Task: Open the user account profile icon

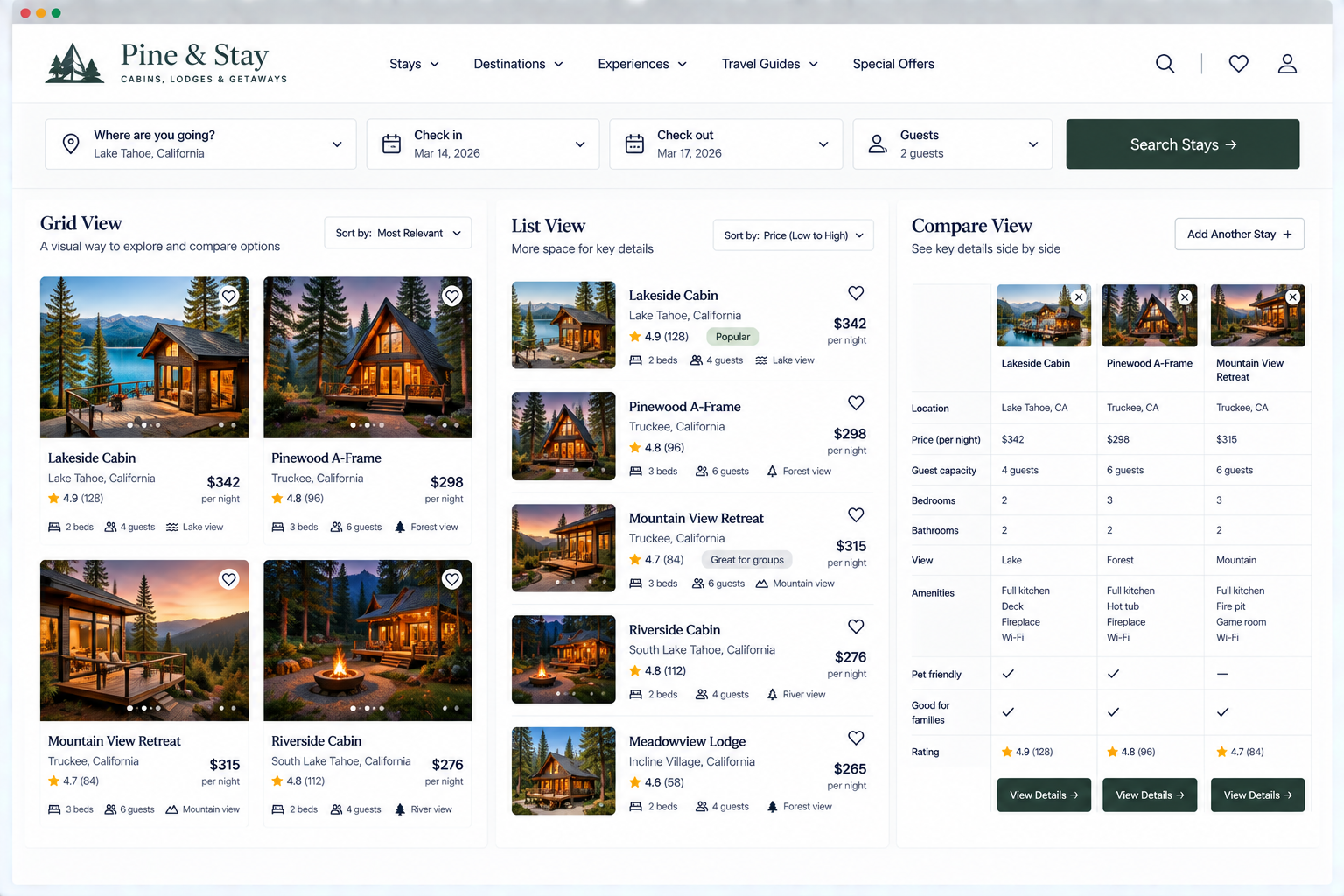Action: pos(1287,64)
